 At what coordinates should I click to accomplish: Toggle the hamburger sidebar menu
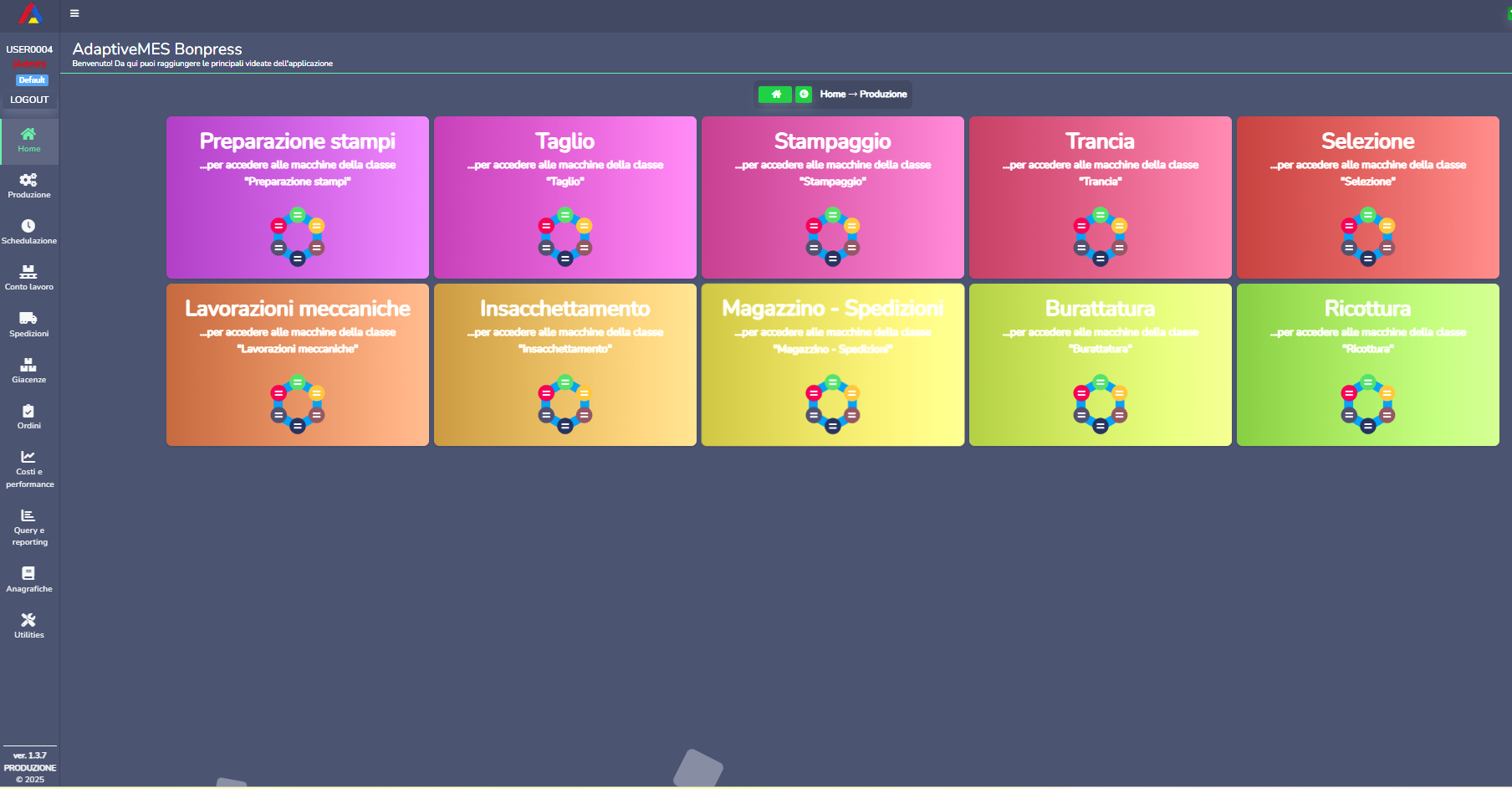[x=74, y=13]
